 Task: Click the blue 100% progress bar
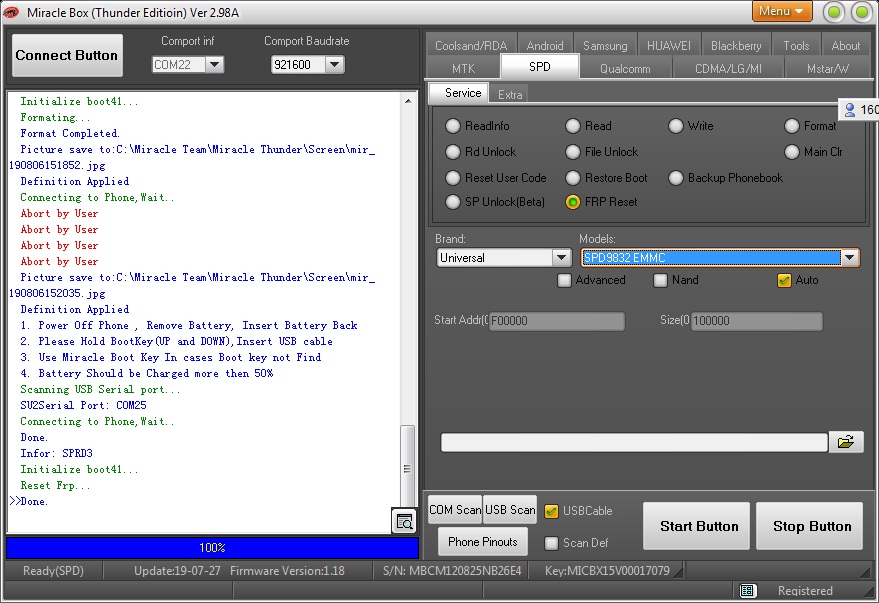tap(212, 548)
